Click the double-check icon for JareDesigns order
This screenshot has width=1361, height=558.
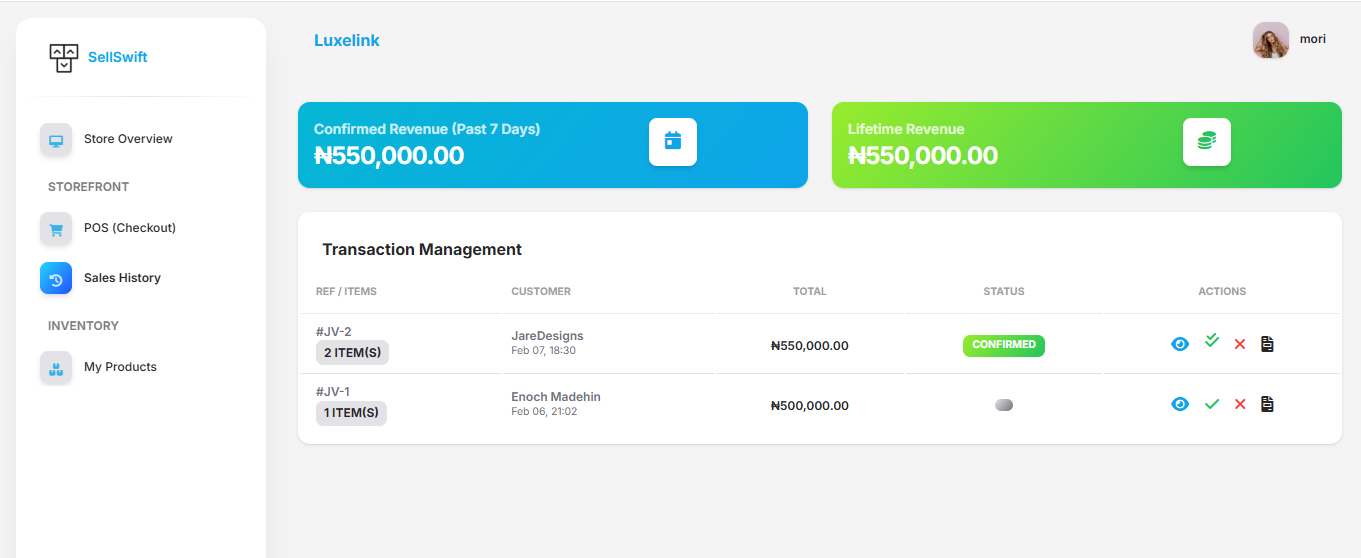point(1212,341)
